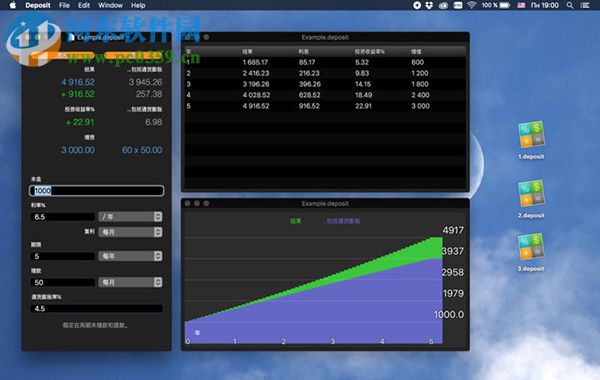Click the "3 945.26" inflation-adjusted result
The height and width of the screenshot is (380, 600).
point(145,82)
